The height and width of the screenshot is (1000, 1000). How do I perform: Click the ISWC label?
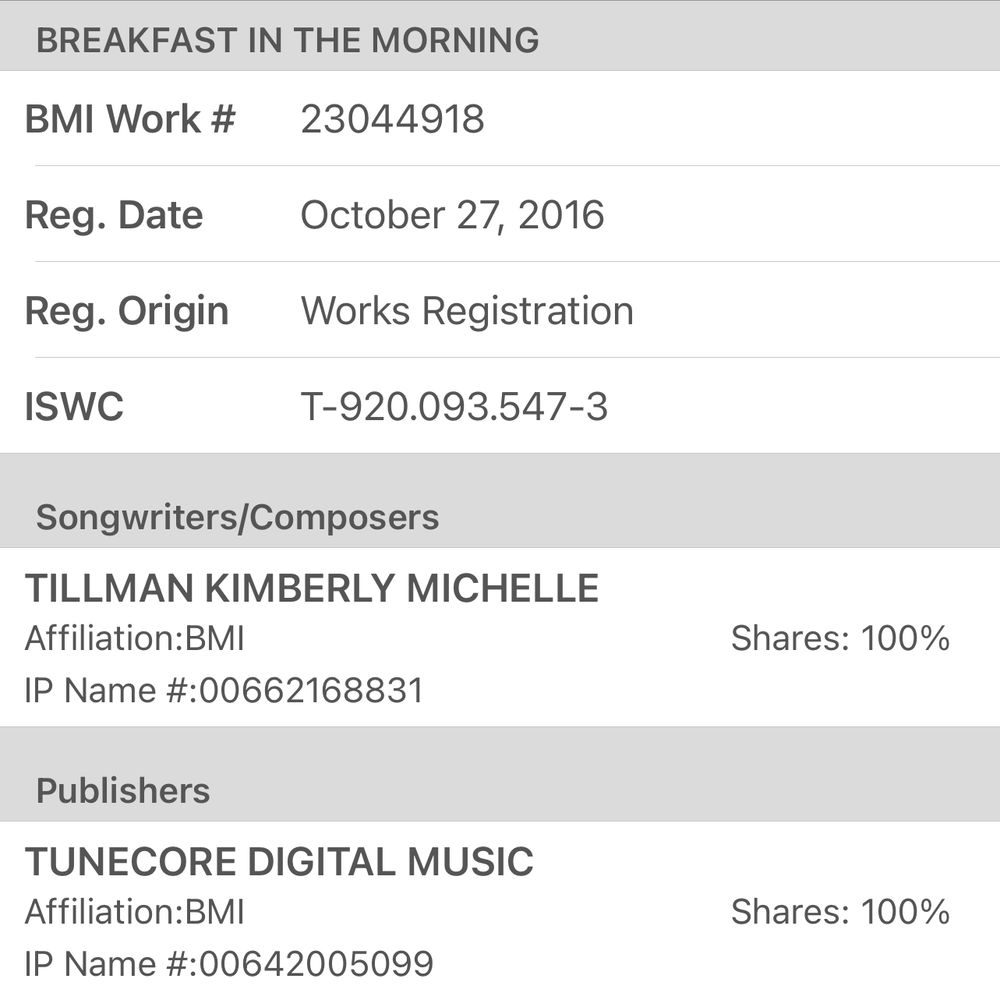point(74,407)
